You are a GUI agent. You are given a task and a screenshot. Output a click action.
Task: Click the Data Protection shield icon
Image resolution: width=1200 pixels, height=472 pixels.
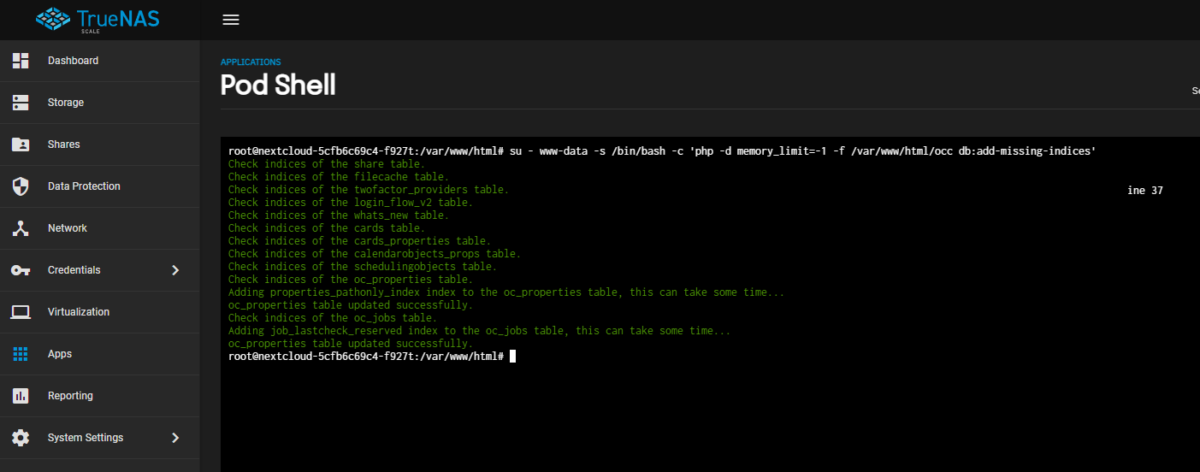click(20, 187)
